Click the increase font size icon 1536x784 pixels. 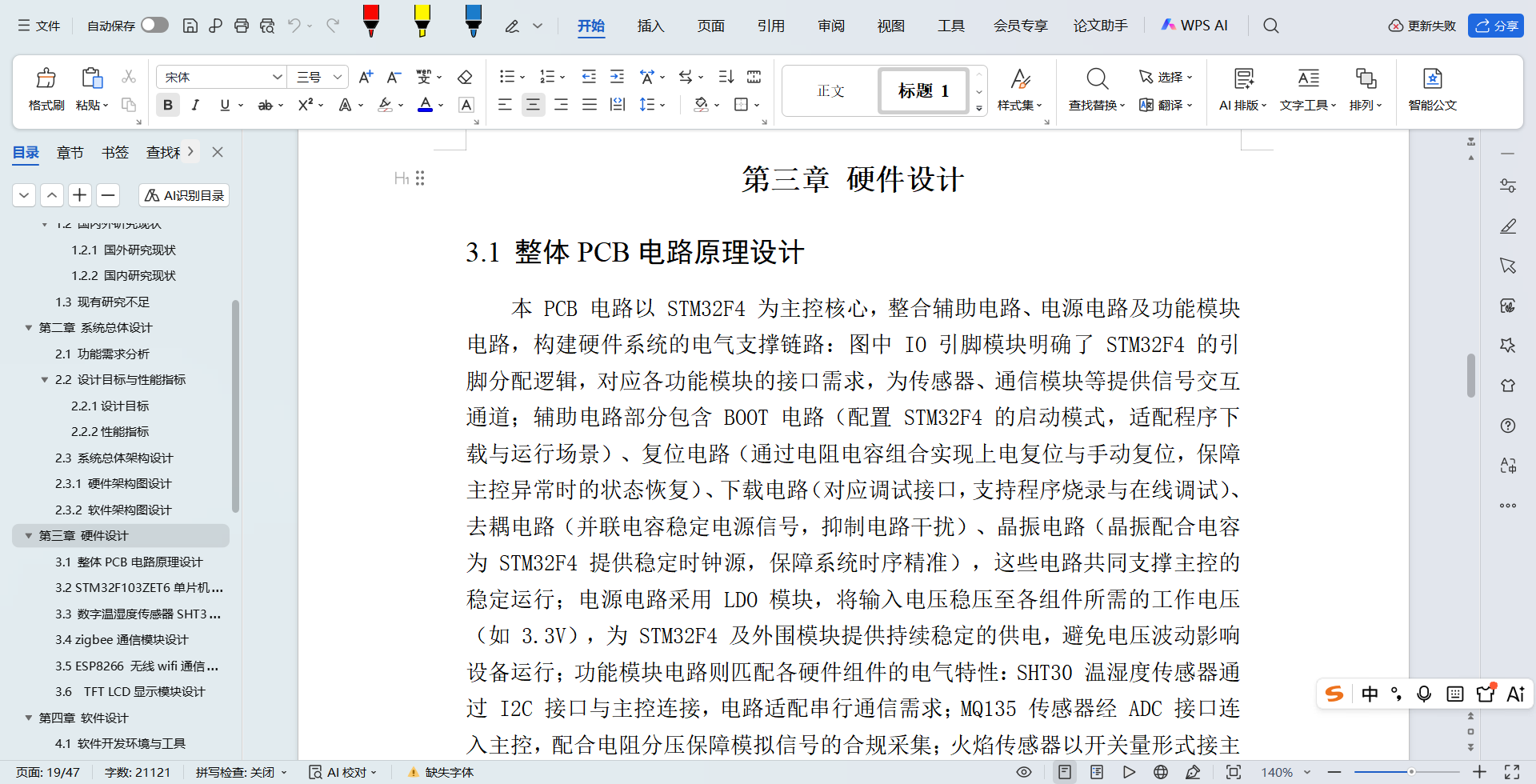[x=366, y=77]
